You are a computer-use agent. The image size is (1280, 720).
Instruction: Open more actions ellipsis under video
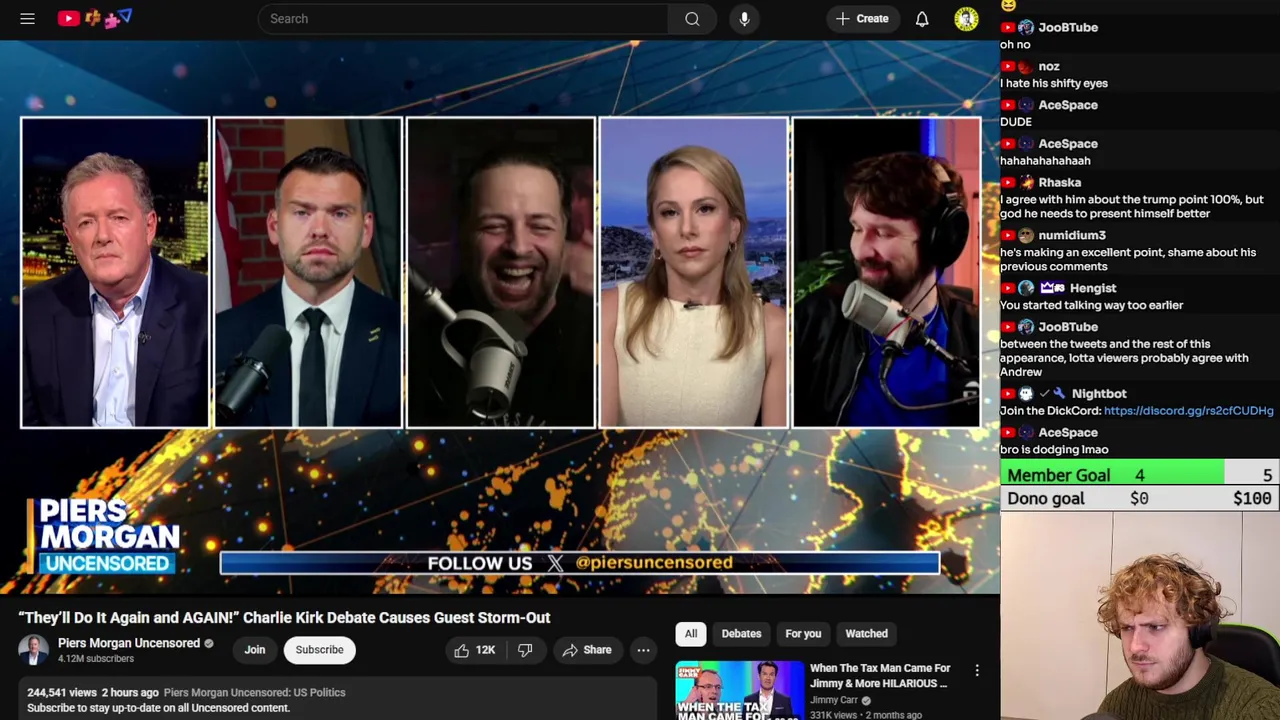point(643,650)
